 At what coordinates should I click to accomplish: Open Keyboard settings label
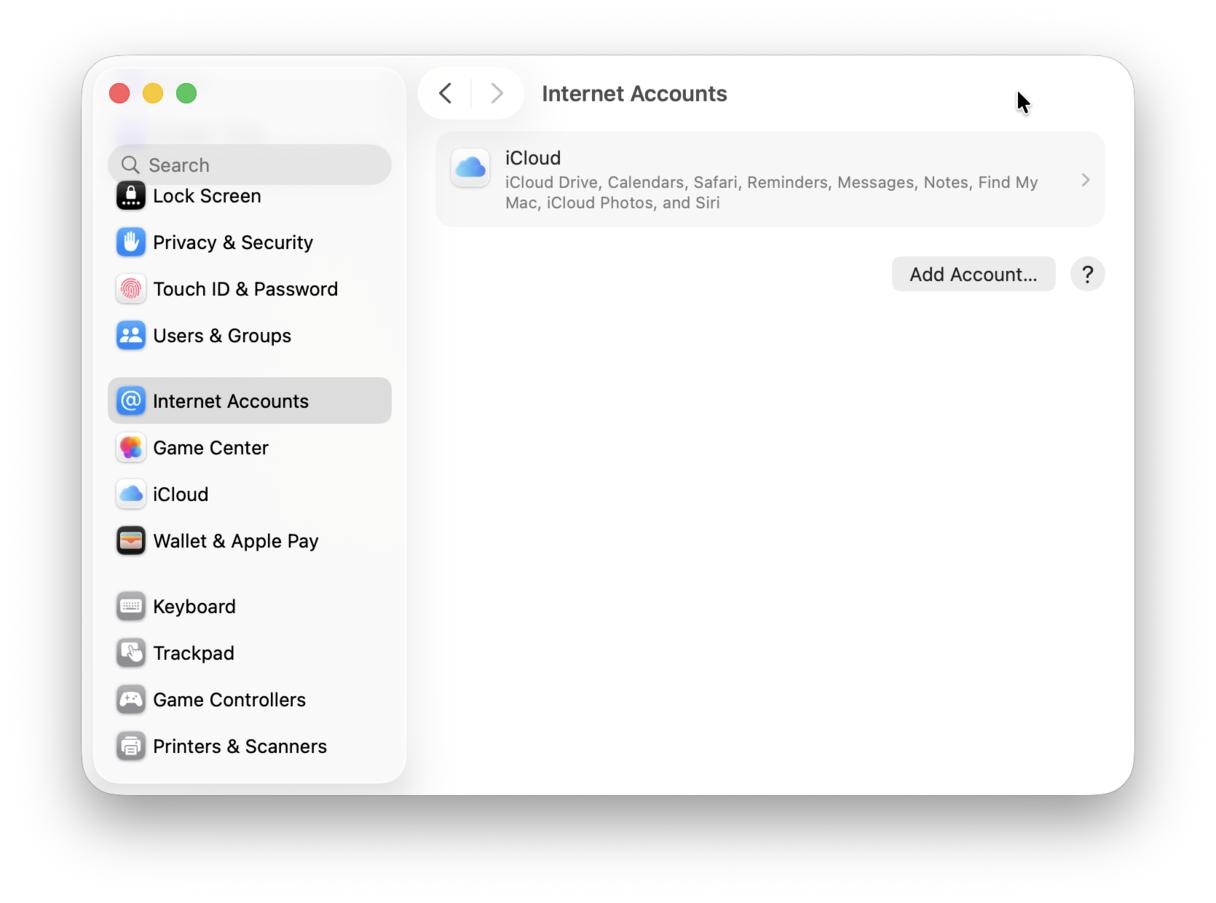pos(194,607)
